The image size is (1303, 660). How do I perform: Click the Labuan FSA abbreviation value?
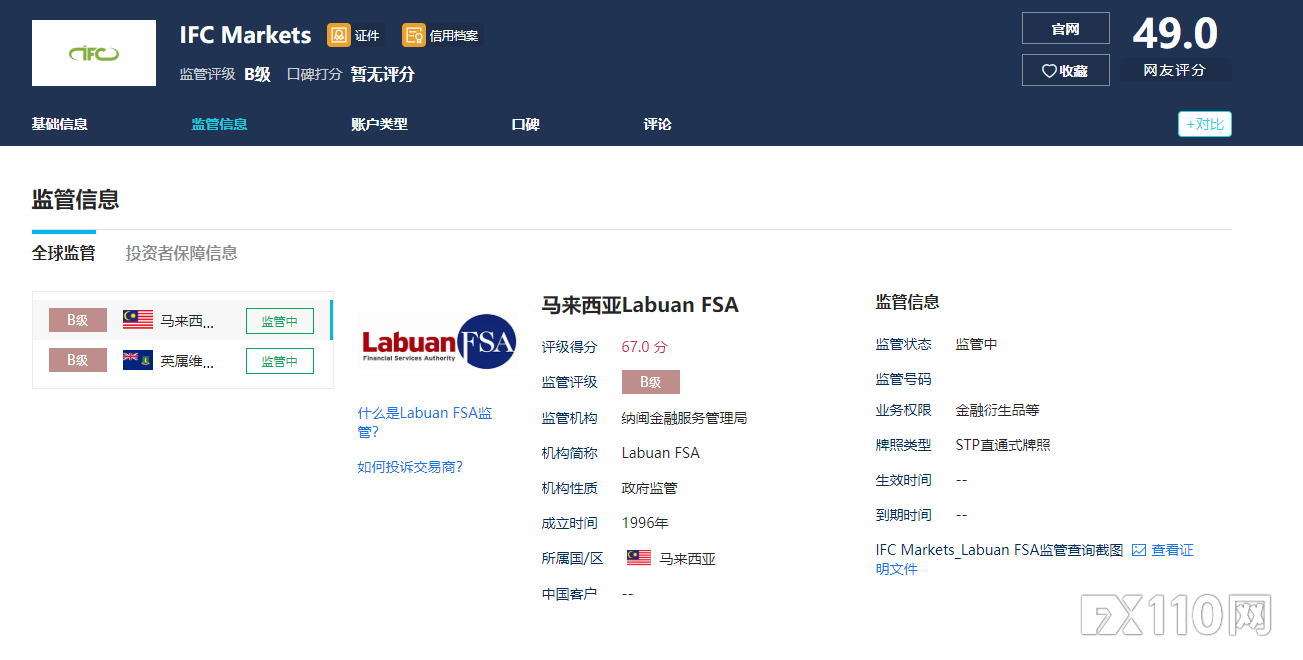[x=661, y=453]
